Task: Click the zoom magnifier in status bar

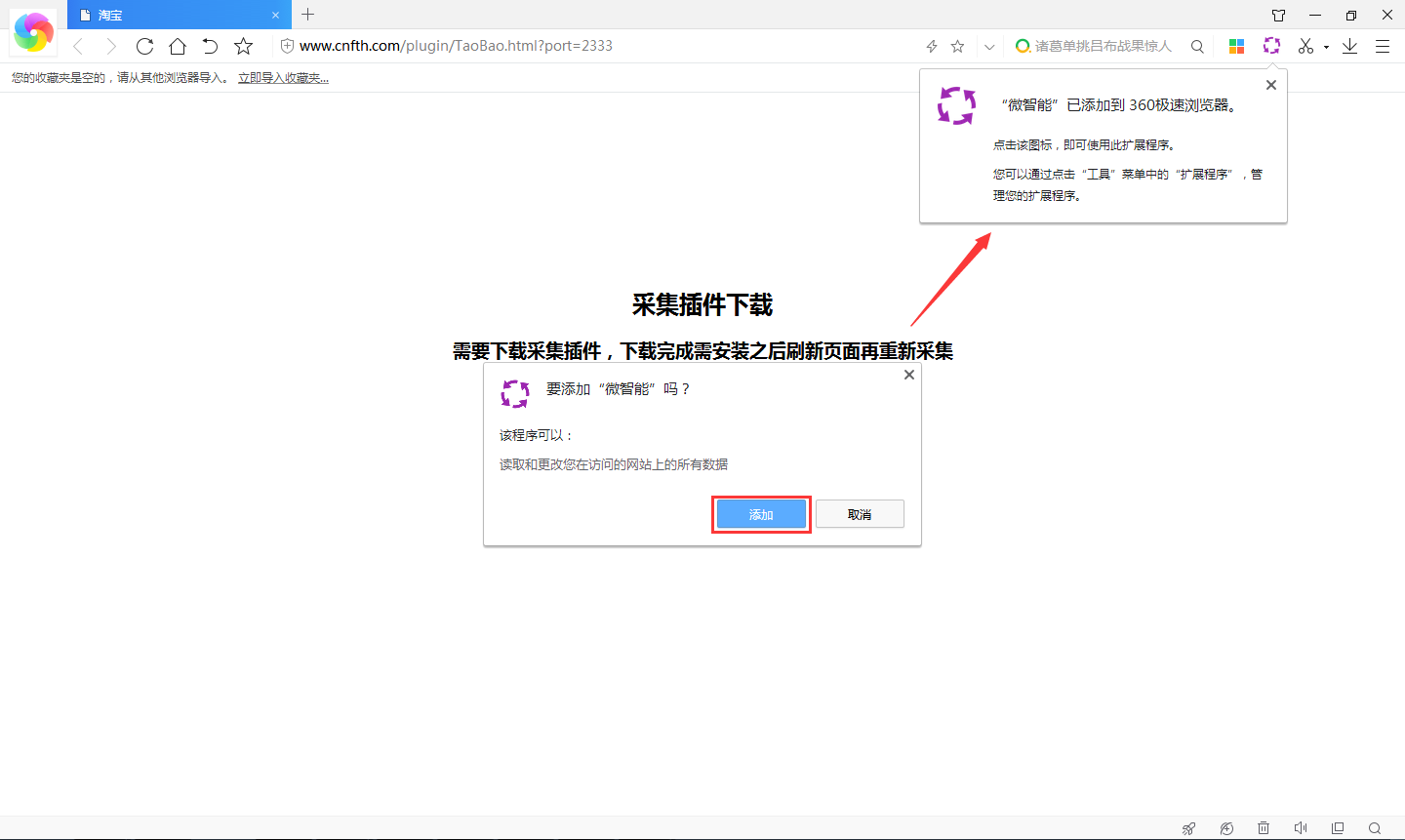Action: (x=1375, y=828)
